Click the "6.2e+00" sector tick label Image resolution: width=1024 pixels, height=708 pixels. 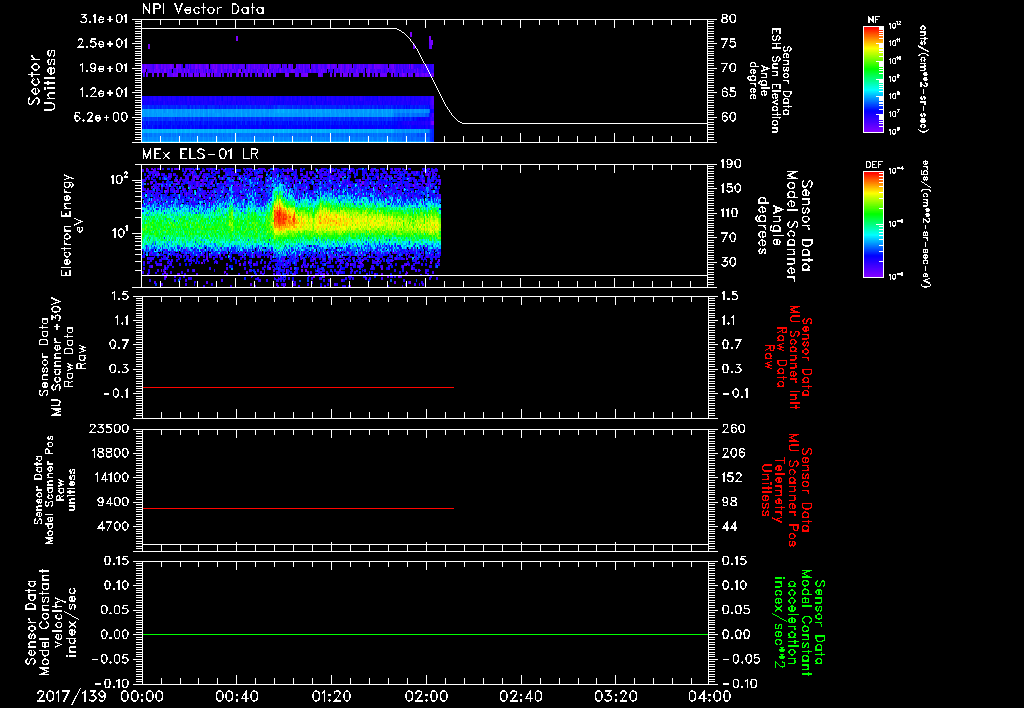(x=103, y=117)
